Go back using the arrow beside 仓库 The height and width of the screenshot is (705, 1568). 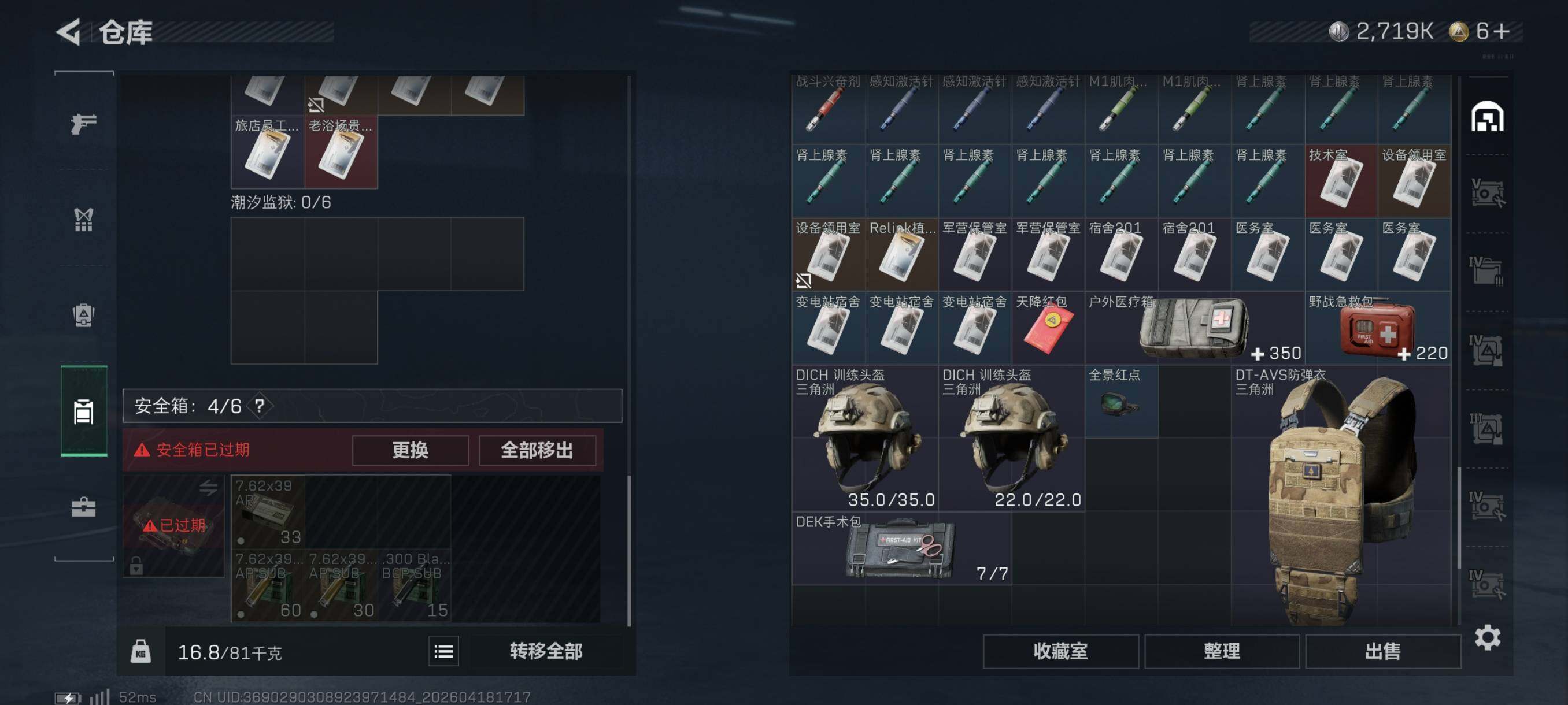coord(69,32)
